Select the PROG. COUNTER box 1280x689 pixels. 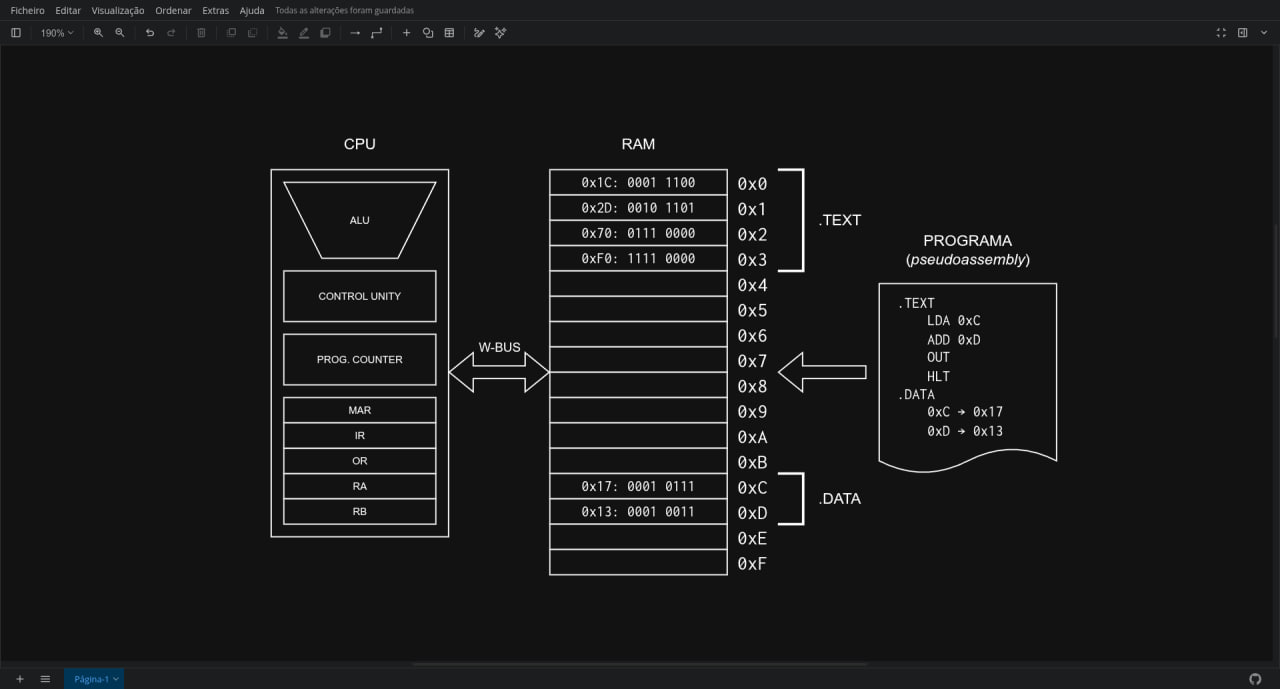pos(359,359)
